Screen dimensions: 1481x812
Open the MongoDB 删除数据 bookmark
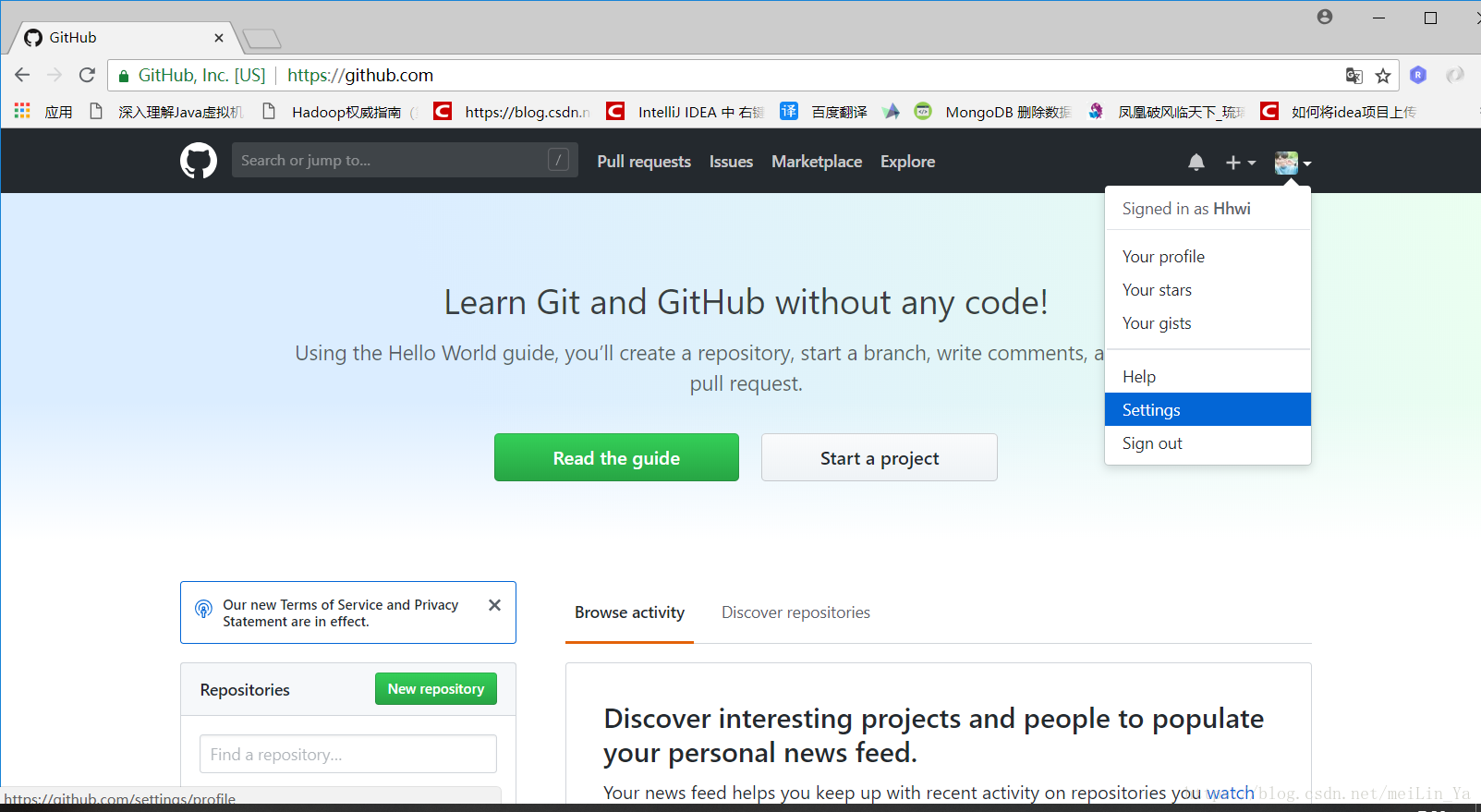(x=993, y=112)
